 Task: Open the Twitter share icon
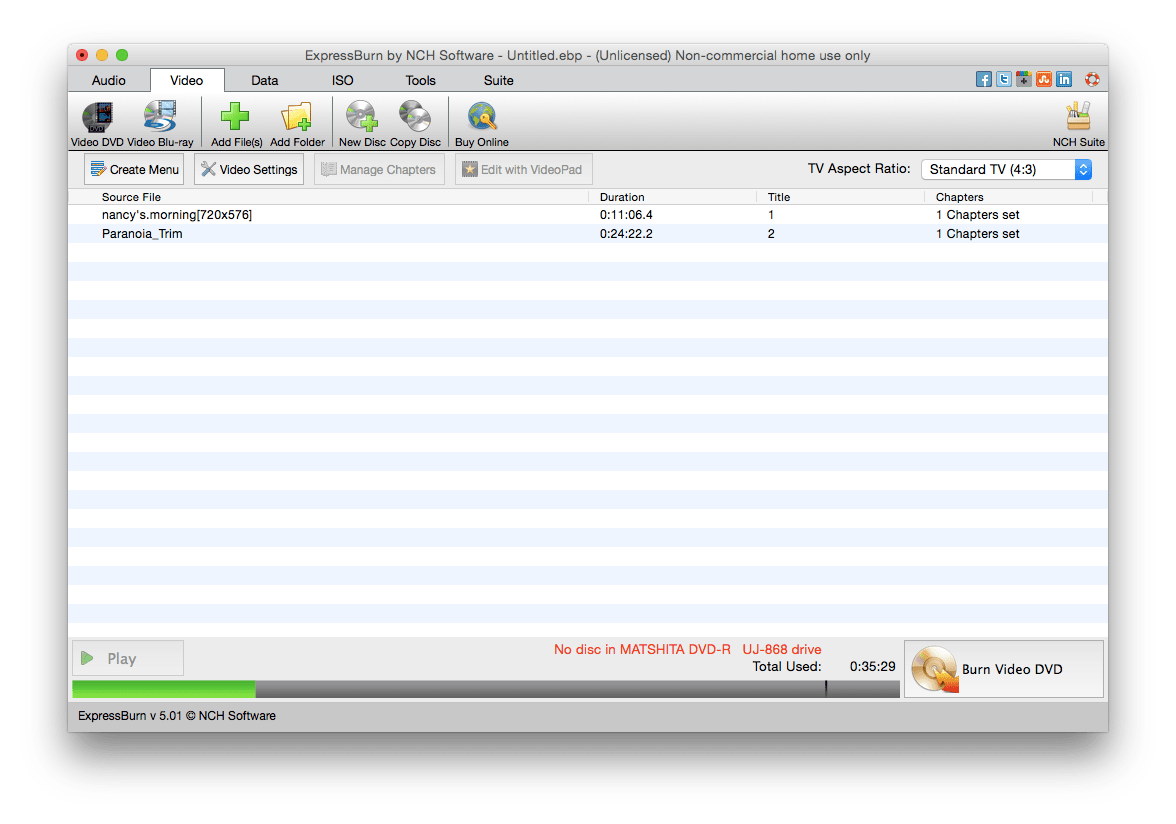click(1004, 78)
